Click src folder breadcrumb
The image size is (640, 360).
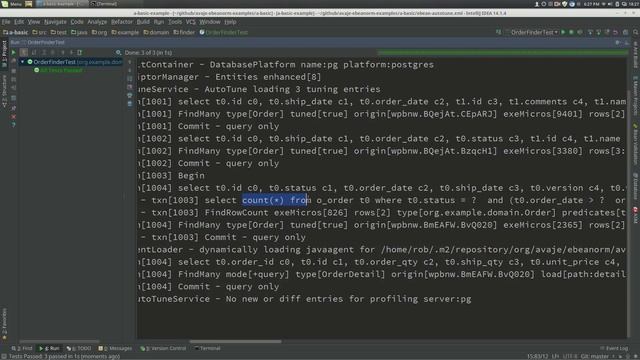click(40, 32)
